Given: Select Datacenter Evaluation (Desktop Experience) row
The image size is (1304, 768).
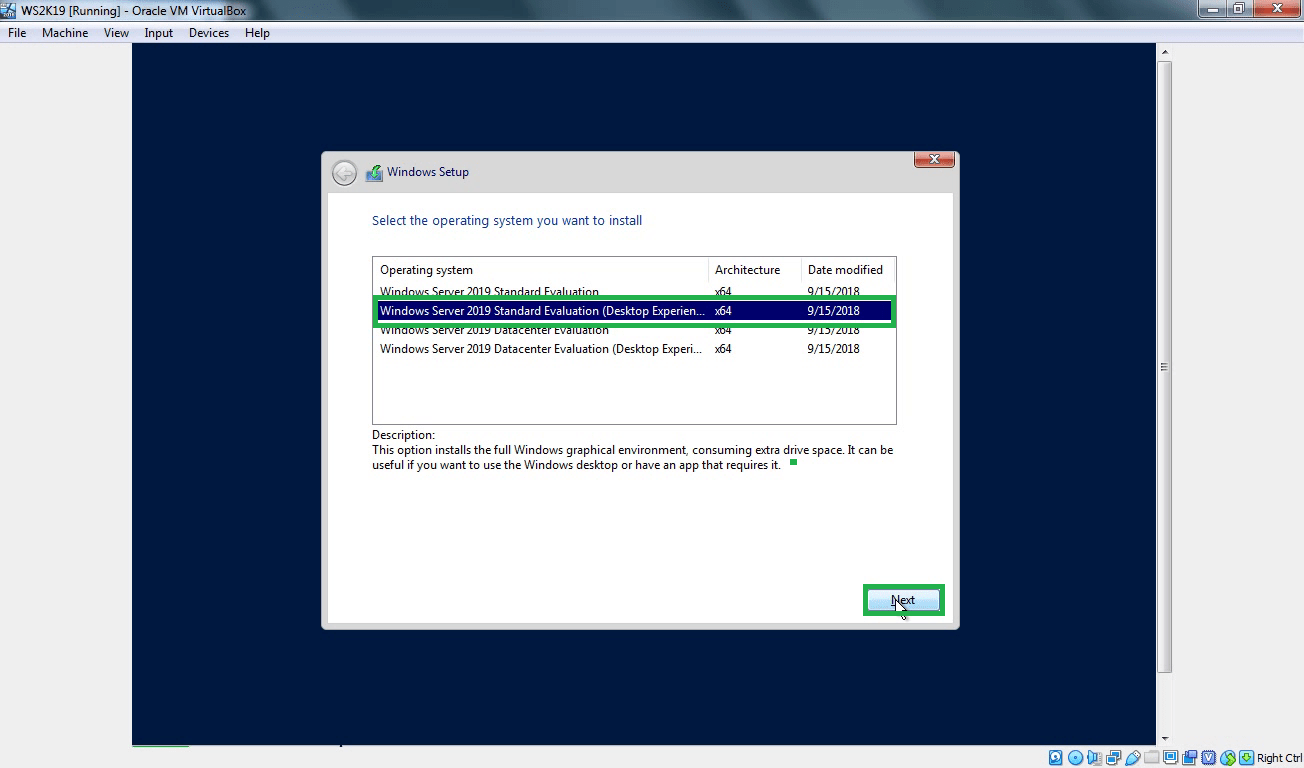Looking at the screenshot, I should (634, 349).
